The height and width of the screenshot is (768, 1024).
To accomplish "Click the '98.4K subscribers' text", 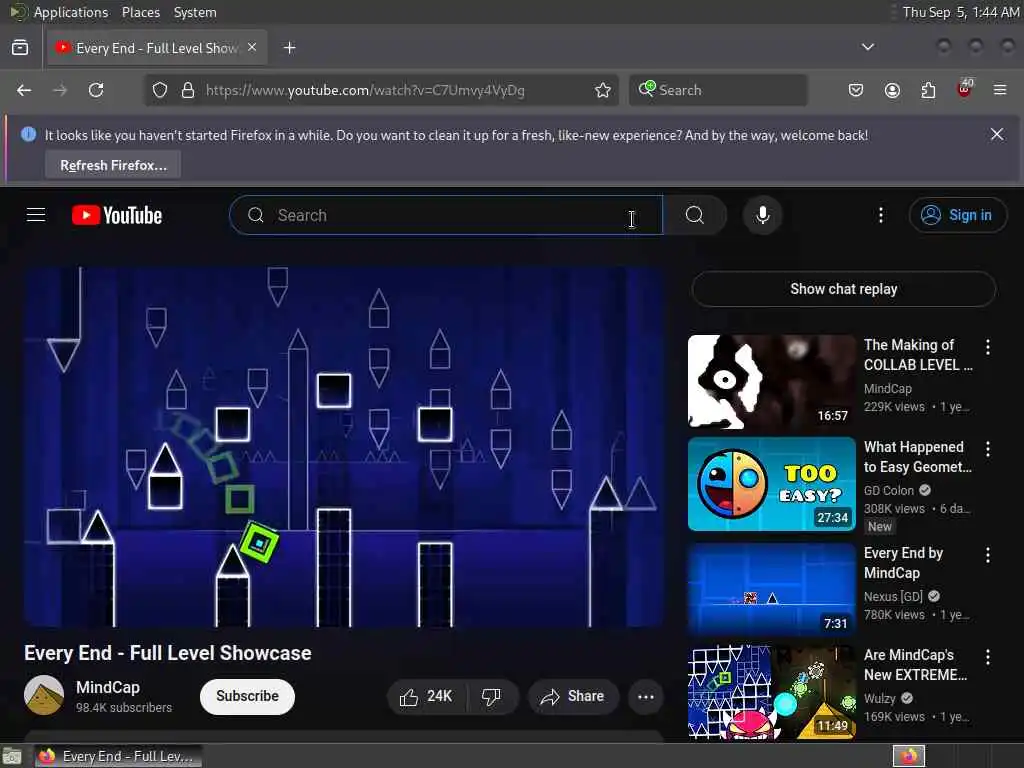I will (124, 707).
